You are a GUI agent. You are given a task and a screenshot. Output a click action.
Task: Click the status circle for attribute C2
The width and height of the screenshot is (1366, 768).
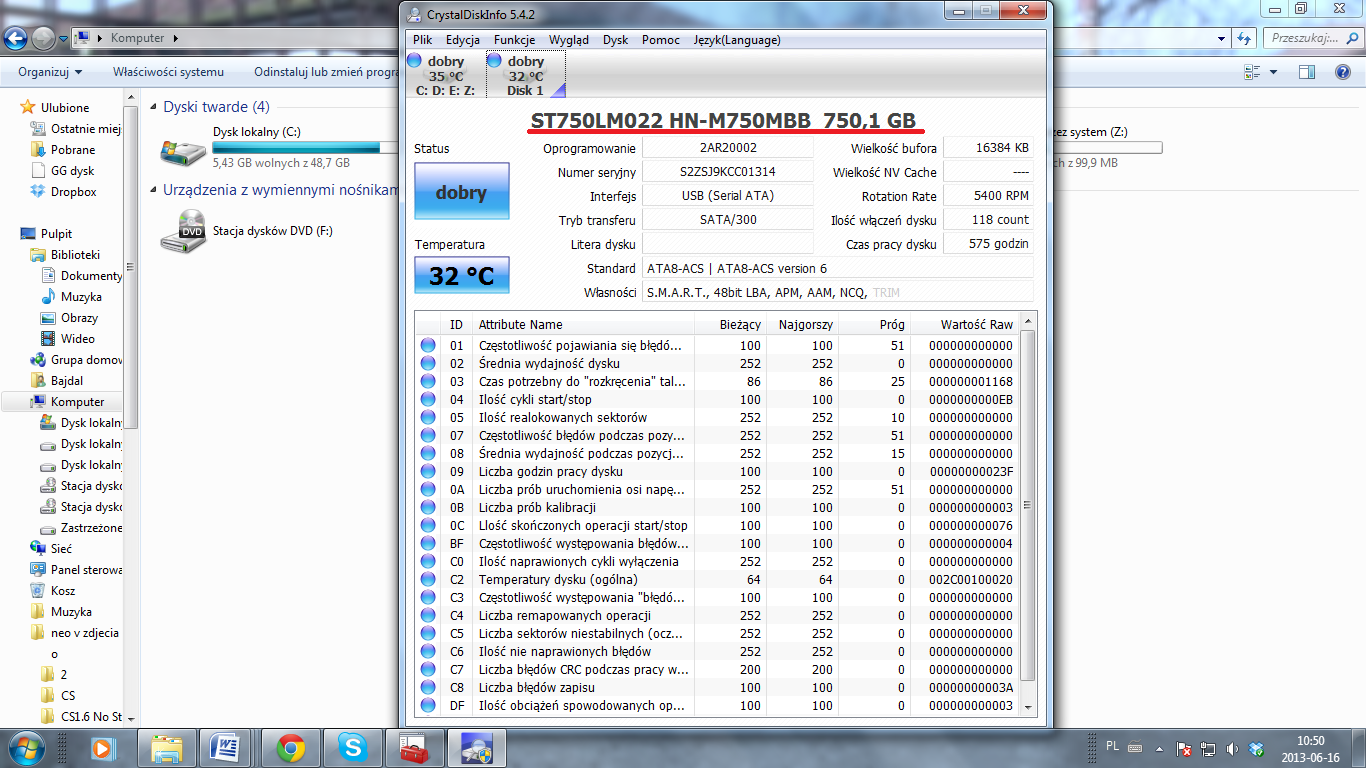(428, 579)
